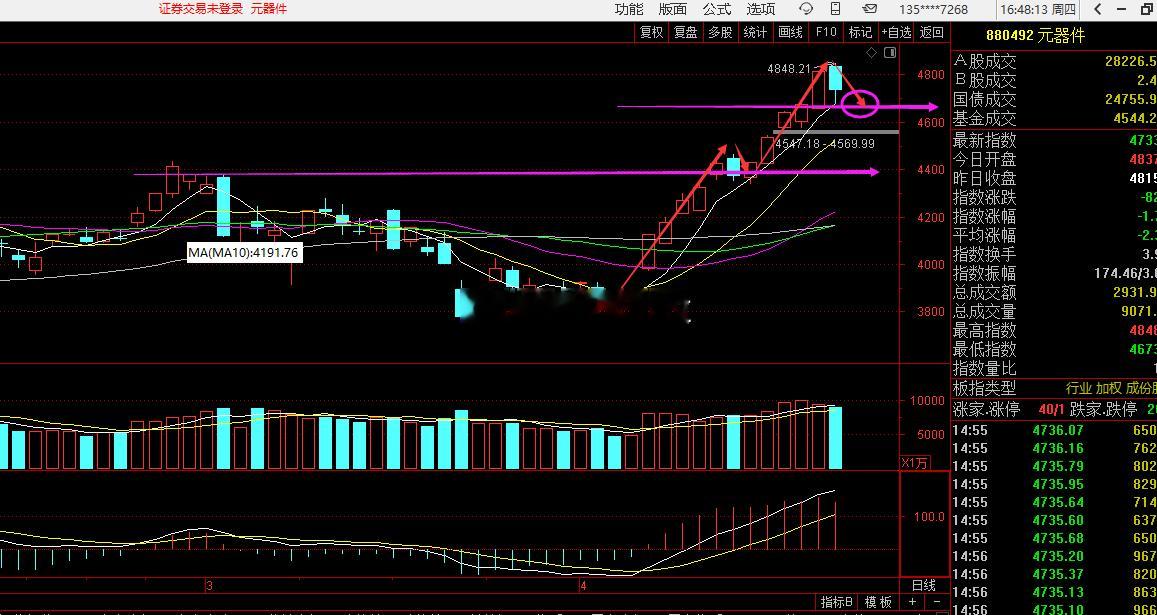The image size is (1157, 615).
Task: Click the 最新指数 label
Action: point(984,140)
